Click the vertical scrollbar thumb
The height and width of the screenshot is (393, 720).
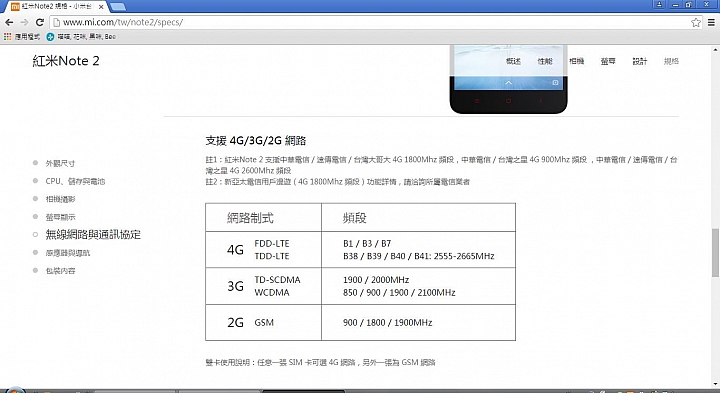715,252
